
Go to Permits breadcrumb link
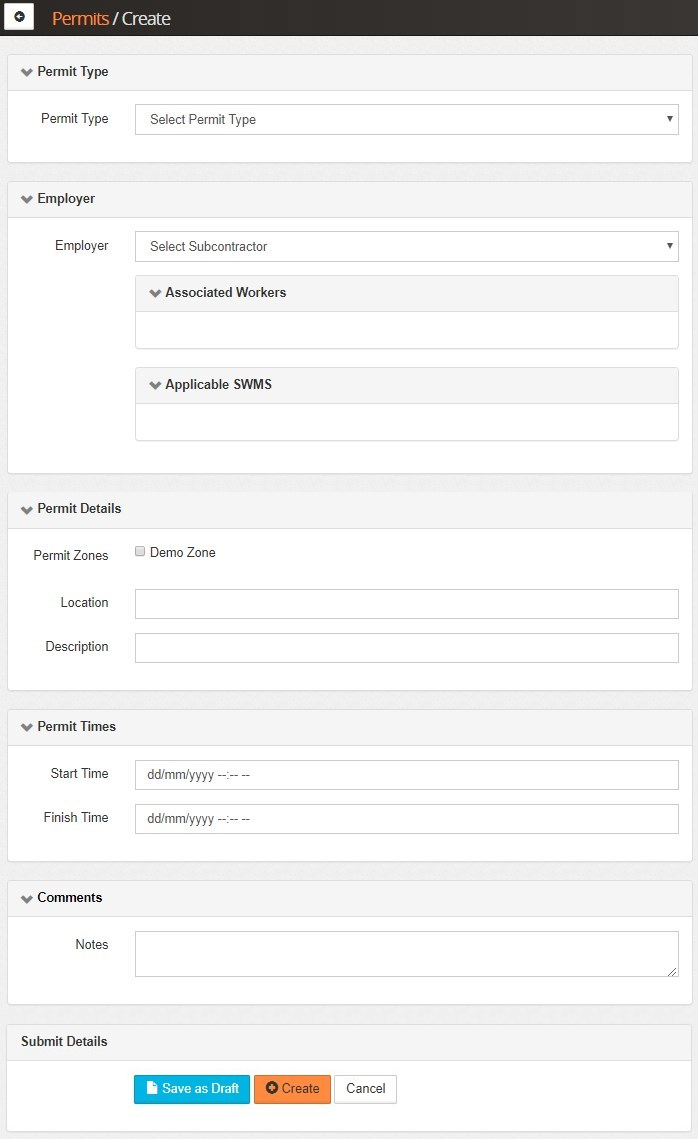80,18
